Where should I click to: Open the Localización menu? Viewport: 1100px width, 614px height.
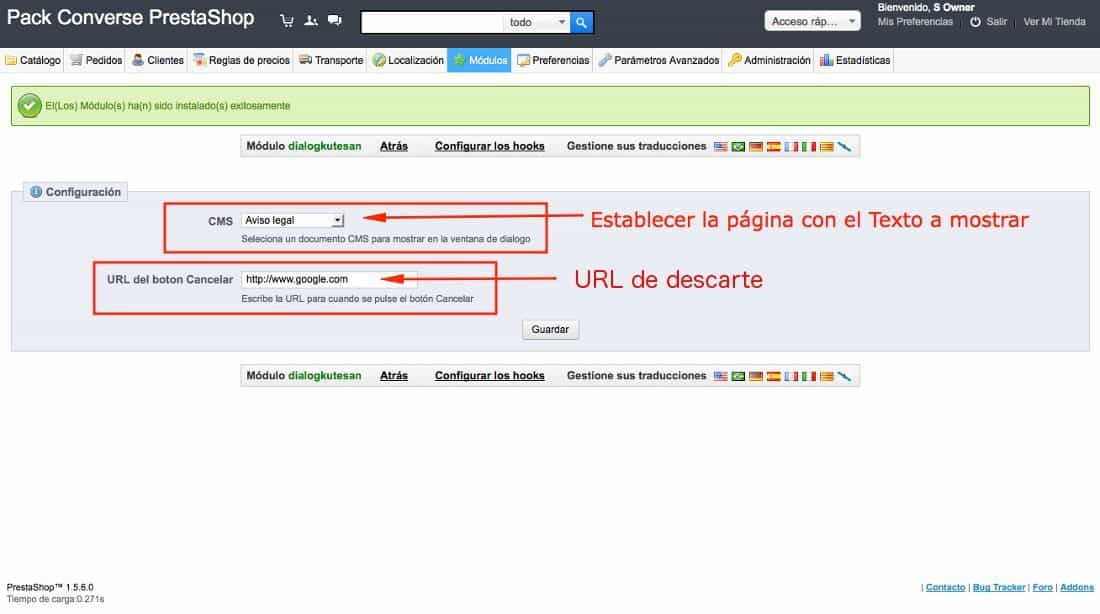pos(408,60)
